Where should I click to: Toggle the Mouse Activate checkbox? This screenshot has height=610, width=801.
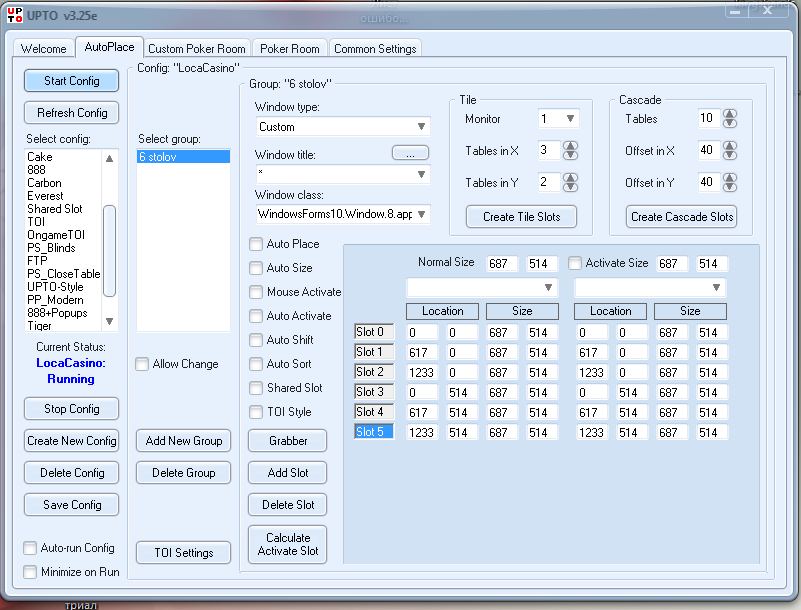257,292
